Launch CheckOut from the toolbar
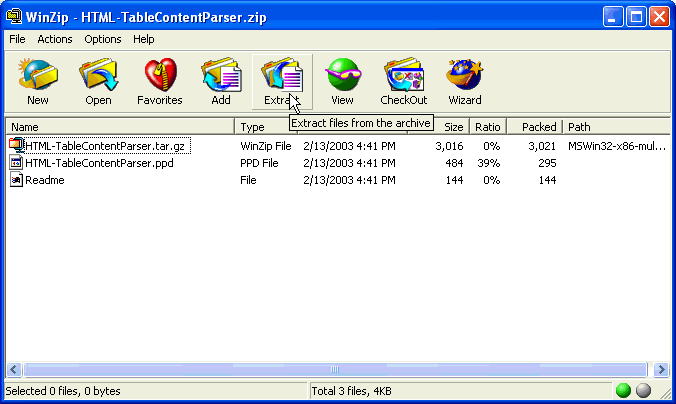Screen dimensions: 676x404 pyautogui.click(x=403, y=81)
